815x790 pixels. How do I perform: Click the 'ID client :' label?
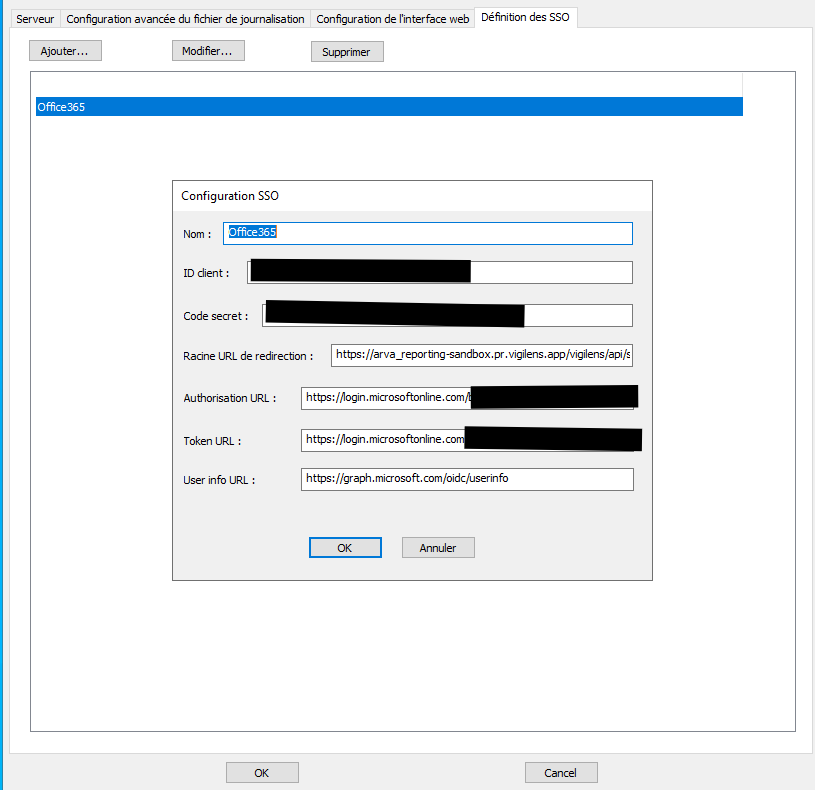click(x=206, y=273)
